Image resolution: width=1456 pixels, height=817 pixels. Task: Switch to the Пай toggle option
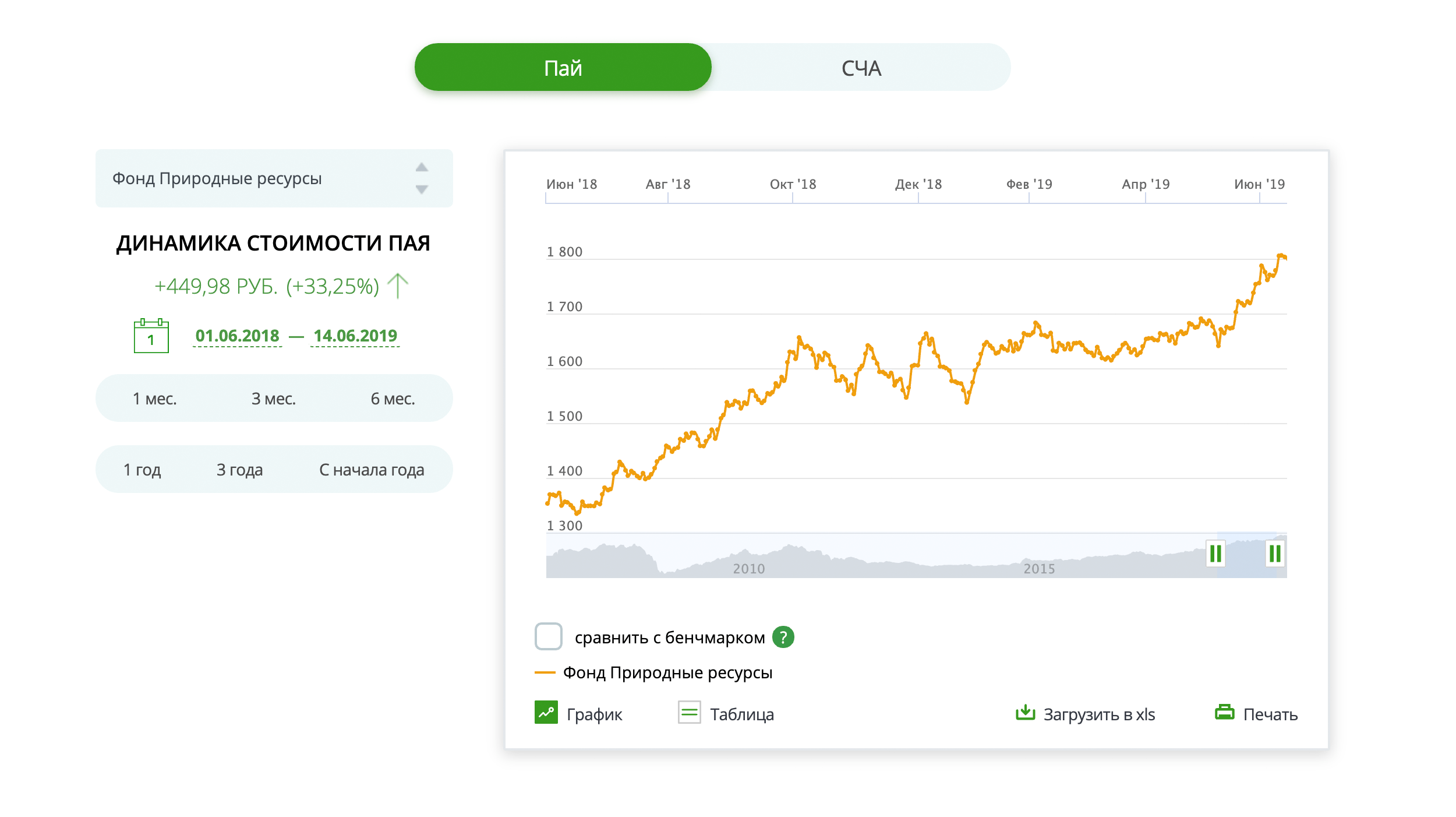(x=563, y=68)
